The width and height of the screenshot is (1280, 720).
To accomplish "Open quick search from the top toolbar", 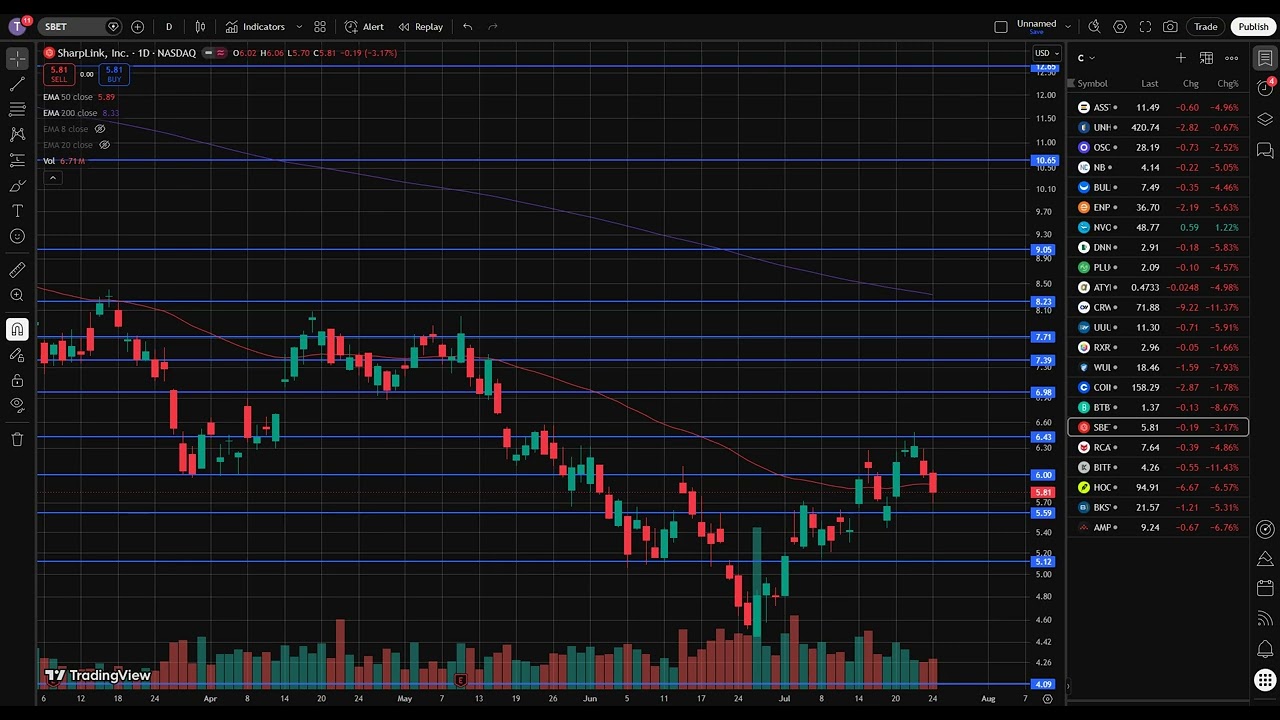I will (1094, 27).
